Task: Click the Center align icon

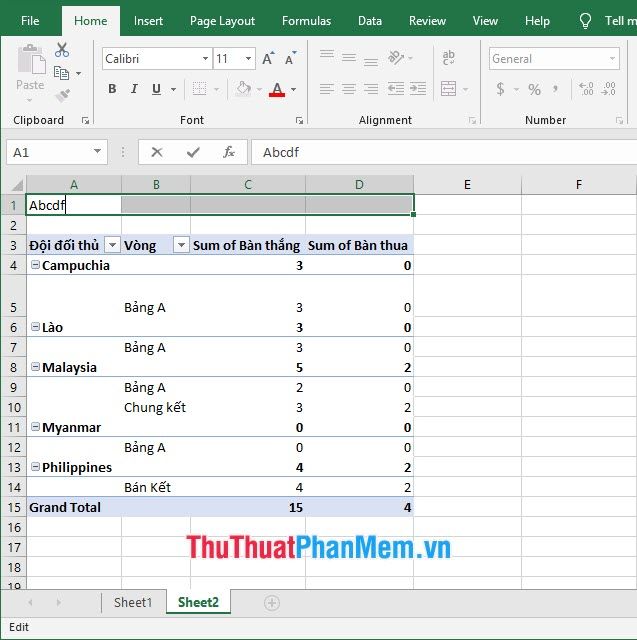Action: pos(349,89)
